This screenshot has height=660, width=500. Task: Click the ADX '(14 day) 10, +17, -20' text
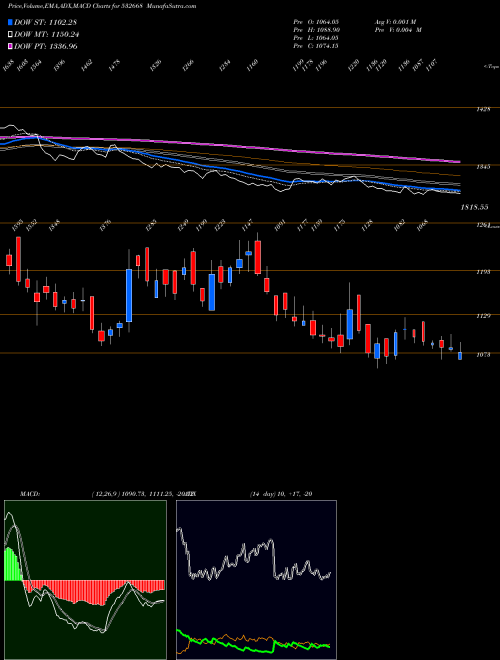[281, 494]
